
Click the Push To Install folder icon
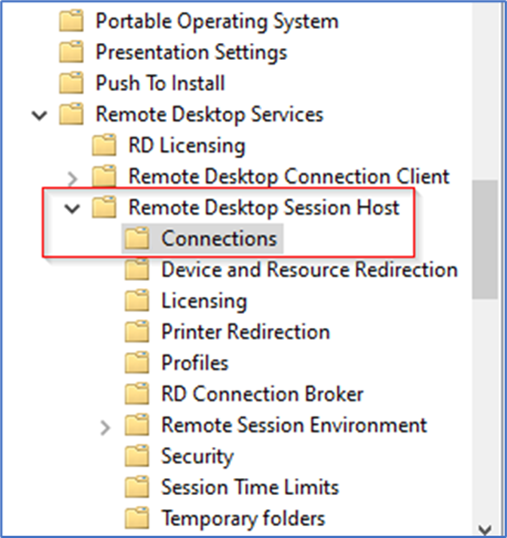click(71, 83)
